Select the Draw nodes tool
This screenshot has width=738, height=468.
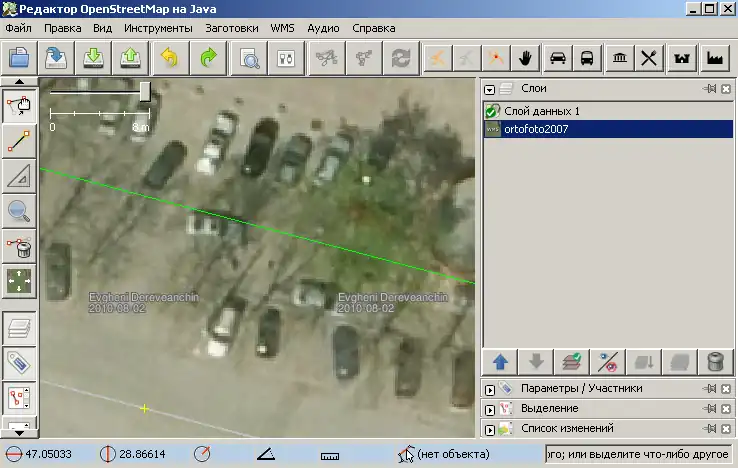click(x=19, y=142)
